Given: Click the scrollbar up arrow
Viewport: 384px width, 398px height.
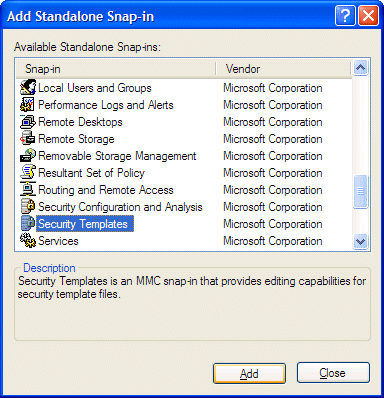Looking at the screenshot, I should coord(361,68).
